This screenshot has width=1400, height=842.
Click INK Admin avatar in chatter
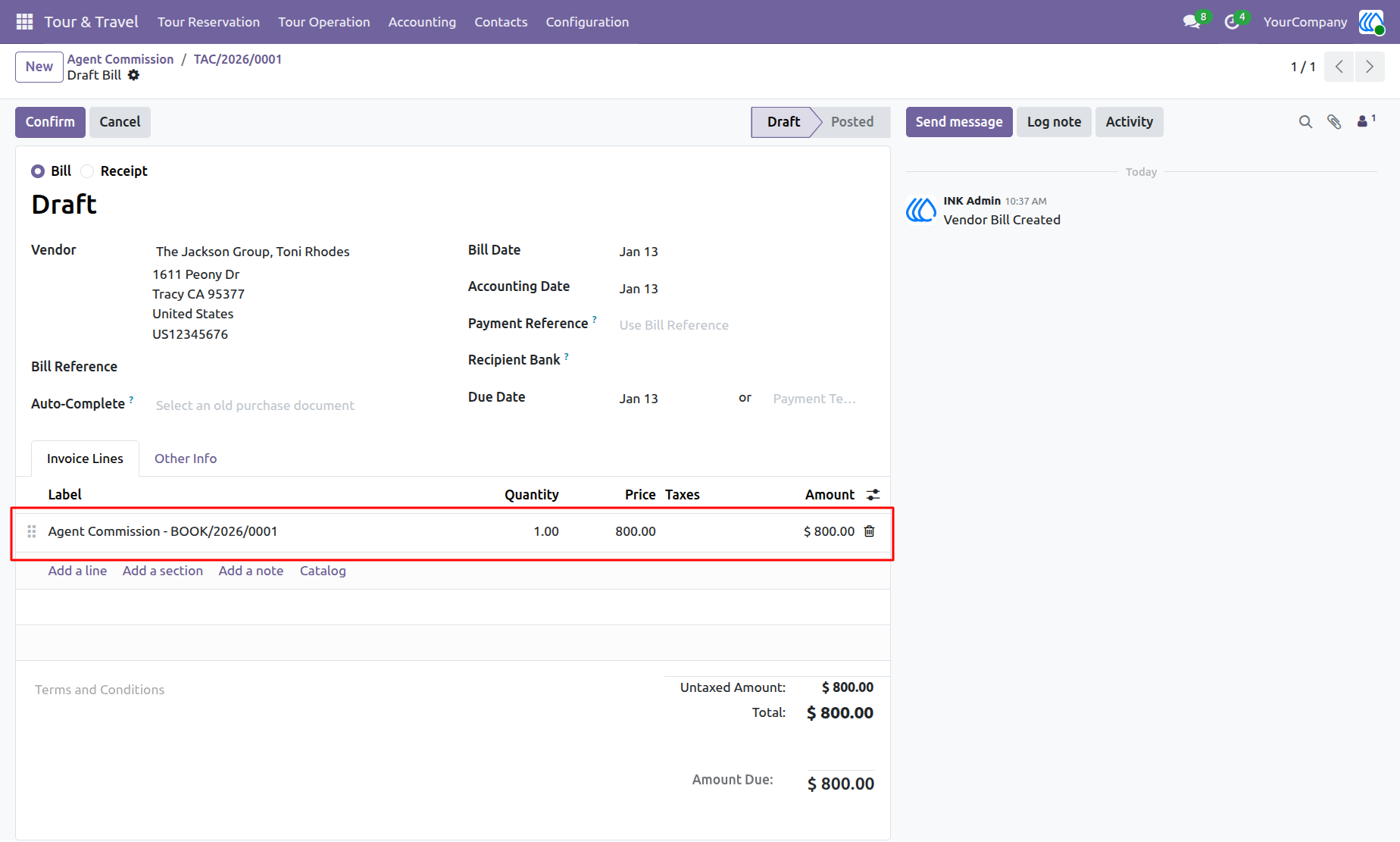click(921, 210)
